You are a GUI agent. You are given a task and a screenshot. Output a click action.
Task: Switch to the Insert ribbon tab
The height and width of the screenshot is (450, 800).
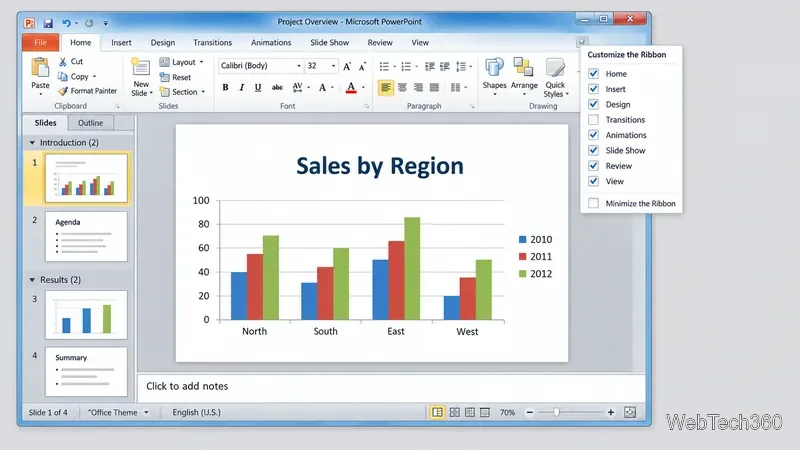(x=121, y=42)
